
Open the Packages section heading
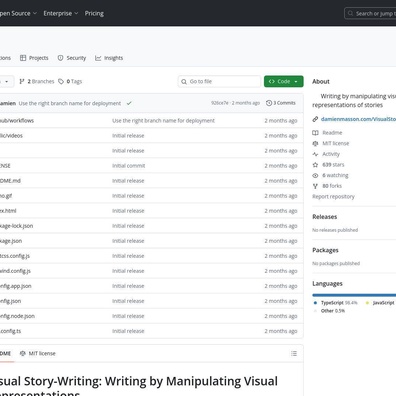coord(325,250)
